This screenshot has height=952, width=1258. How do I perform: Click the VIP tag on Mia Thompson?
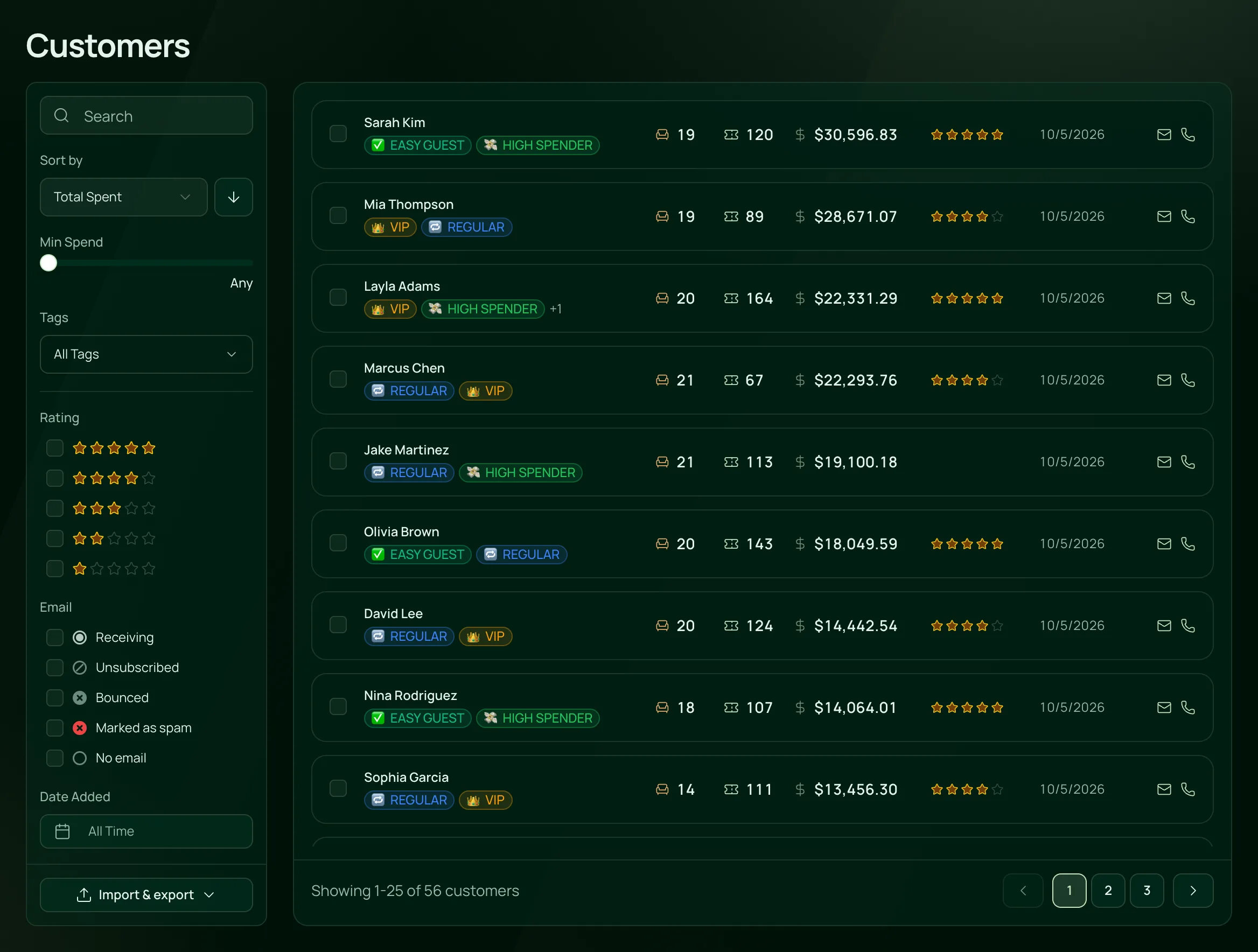pos(390,227)
